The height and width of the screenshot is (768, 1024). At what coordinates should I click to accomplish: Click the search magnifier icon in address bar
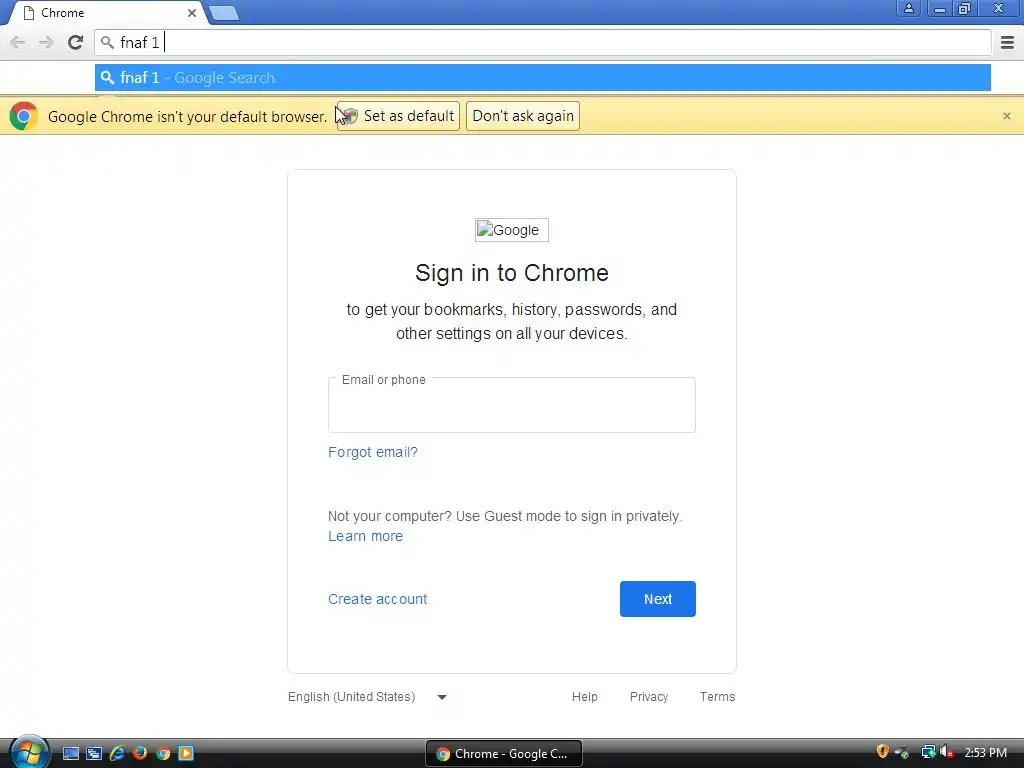[x=107, y=42]
